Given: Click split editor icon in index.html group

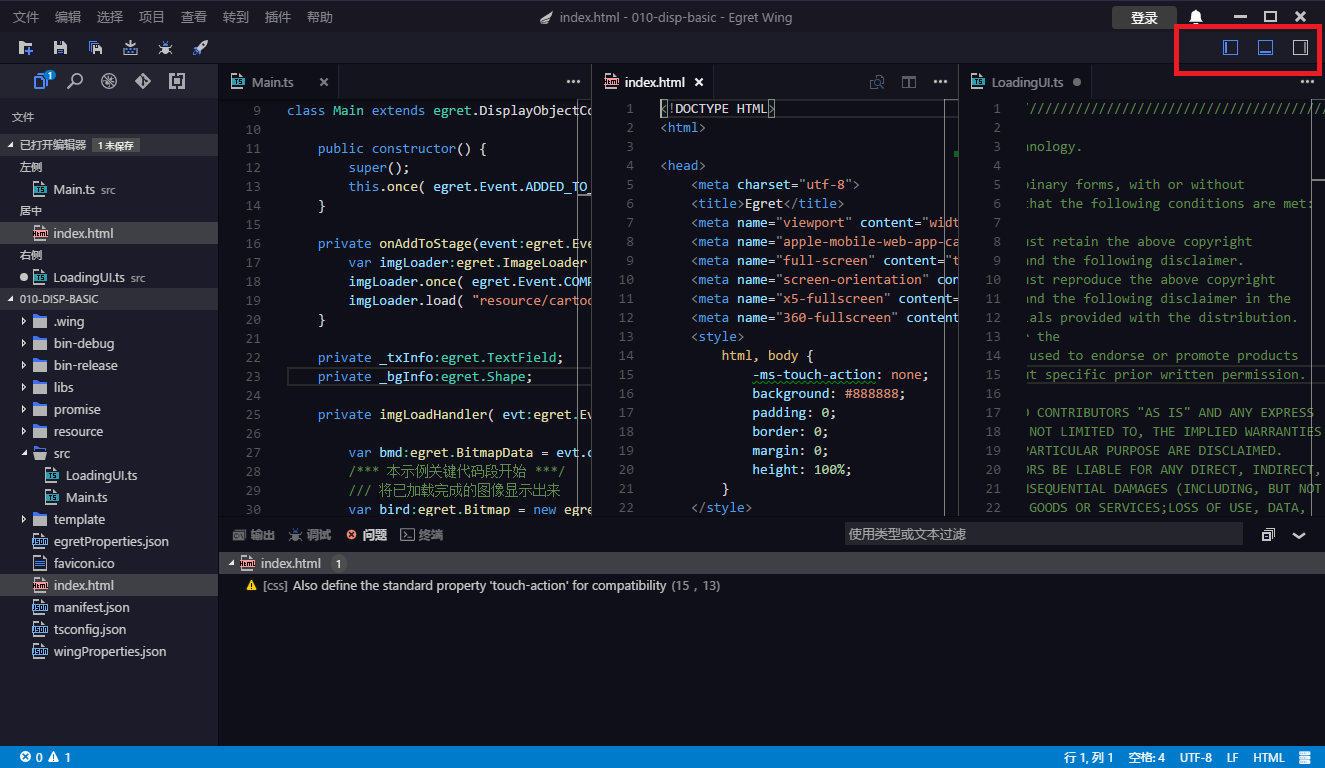Looking at the screenshot, I should pos(909,83).
